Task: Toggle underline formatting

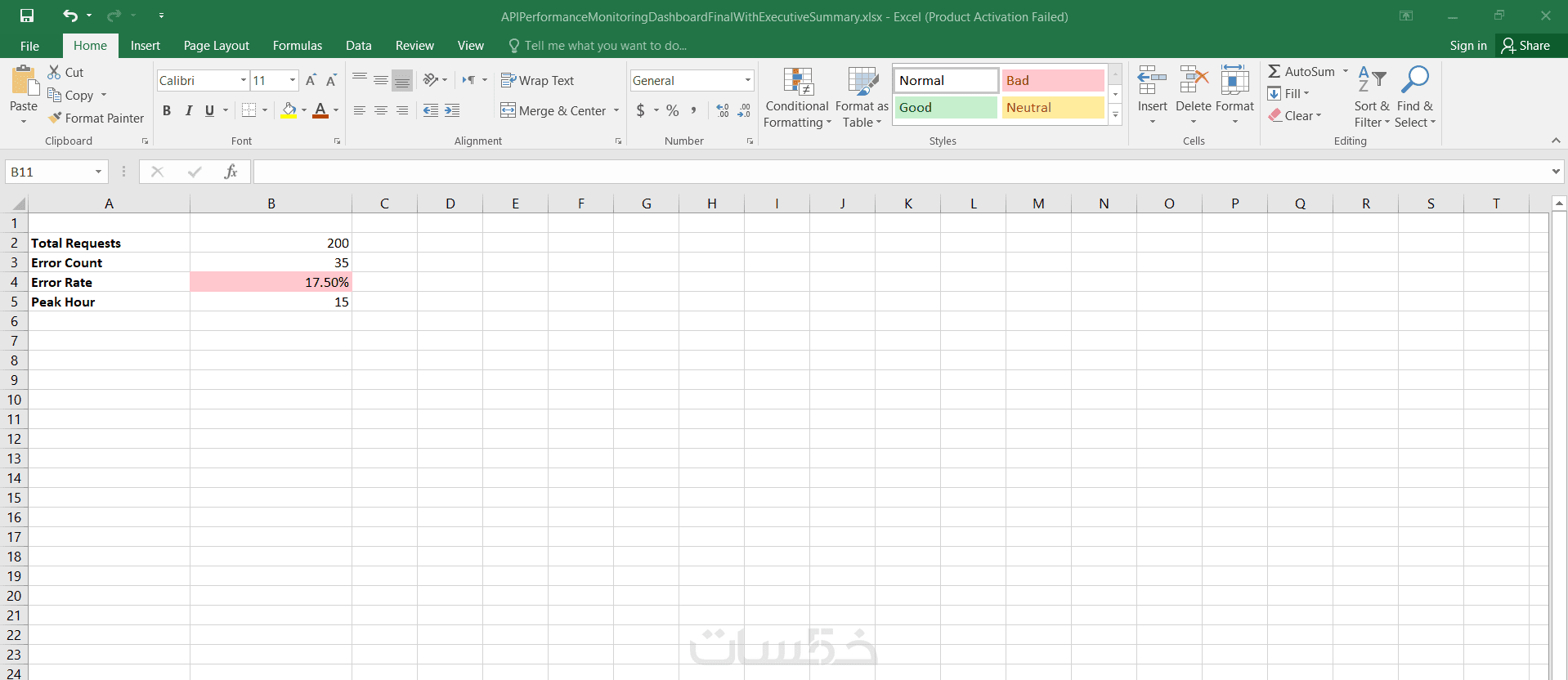Action: click(x=209, y=110)
